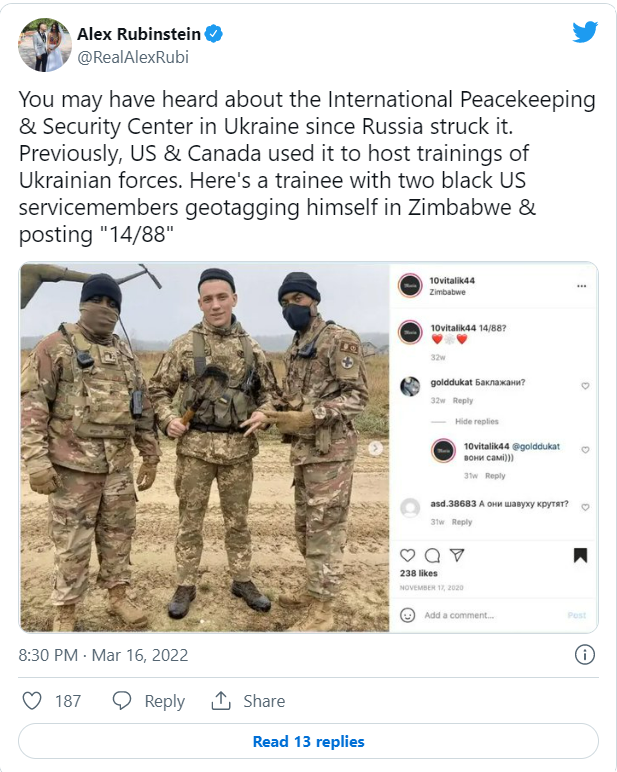
Task: Click the Twitter bird logo
Action: [585, 32]
